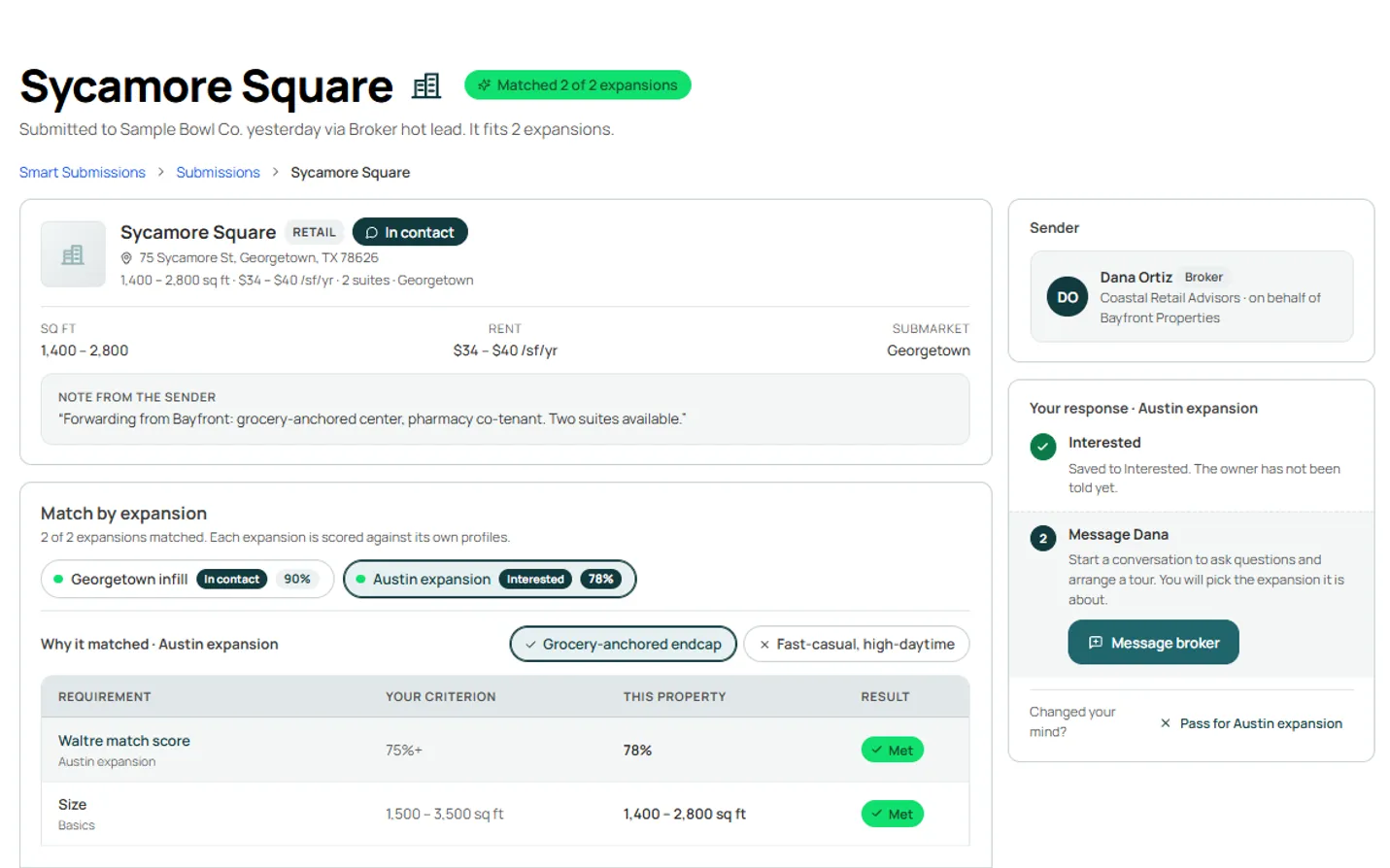
Task: Click the 90% score badge
Action: pyautogui.click(x=297, y=579)
